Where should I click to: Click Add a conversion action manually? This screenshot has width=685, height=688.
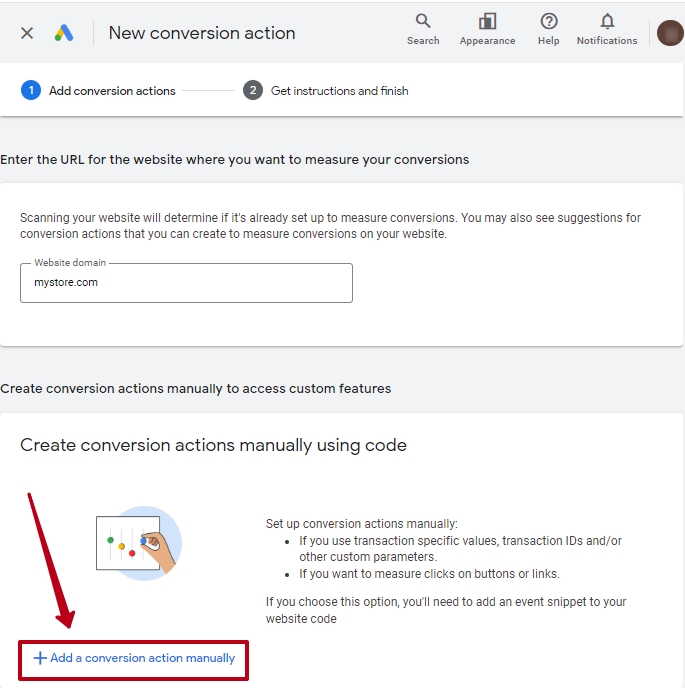(x=134, y=658)
